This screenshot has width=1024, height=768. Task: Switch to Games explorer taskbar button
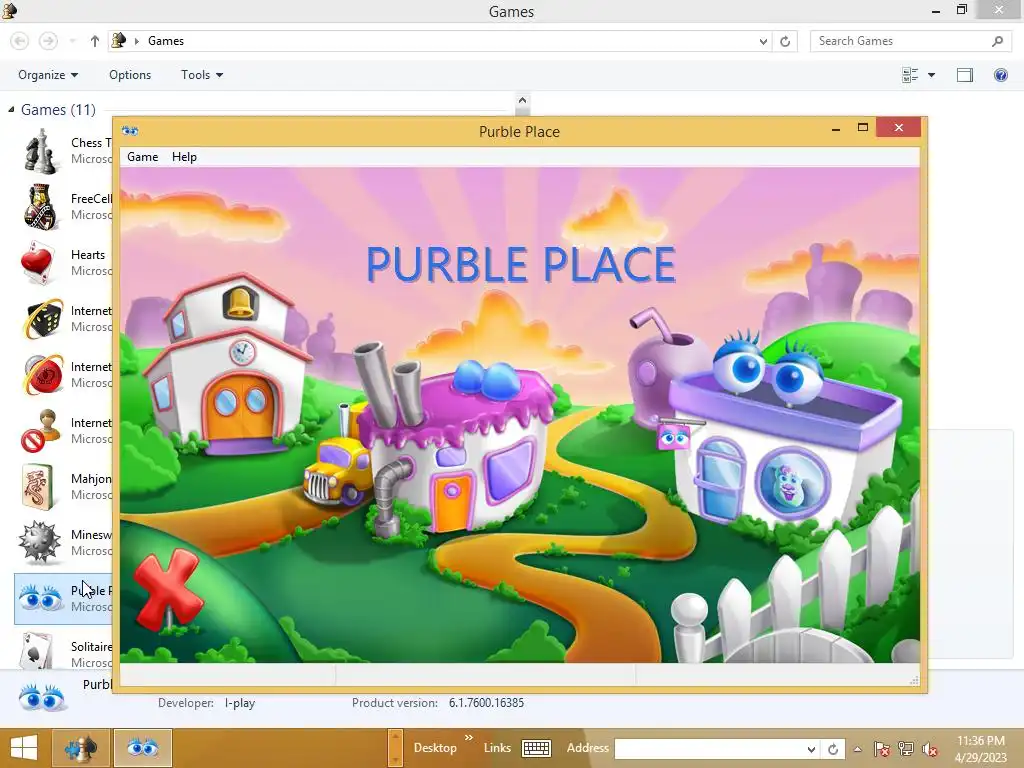[x=81, y=748]
